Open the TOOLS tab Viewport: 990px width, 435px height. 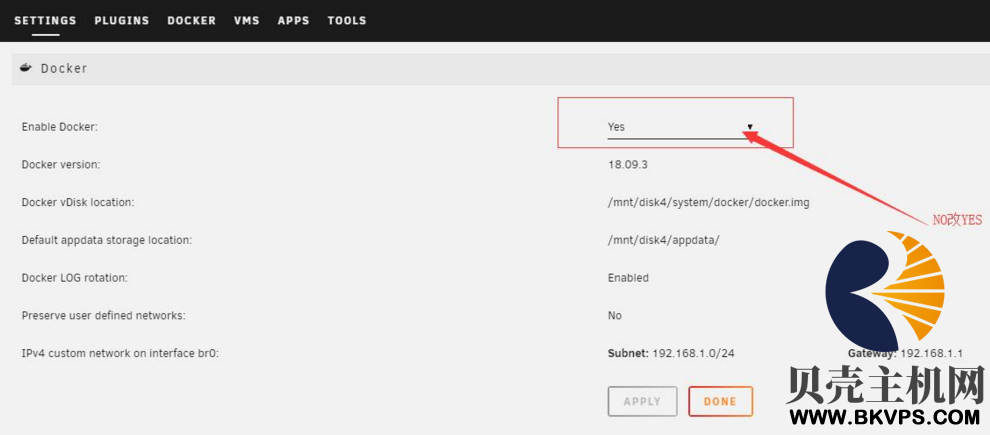click(x=347, y=20)
